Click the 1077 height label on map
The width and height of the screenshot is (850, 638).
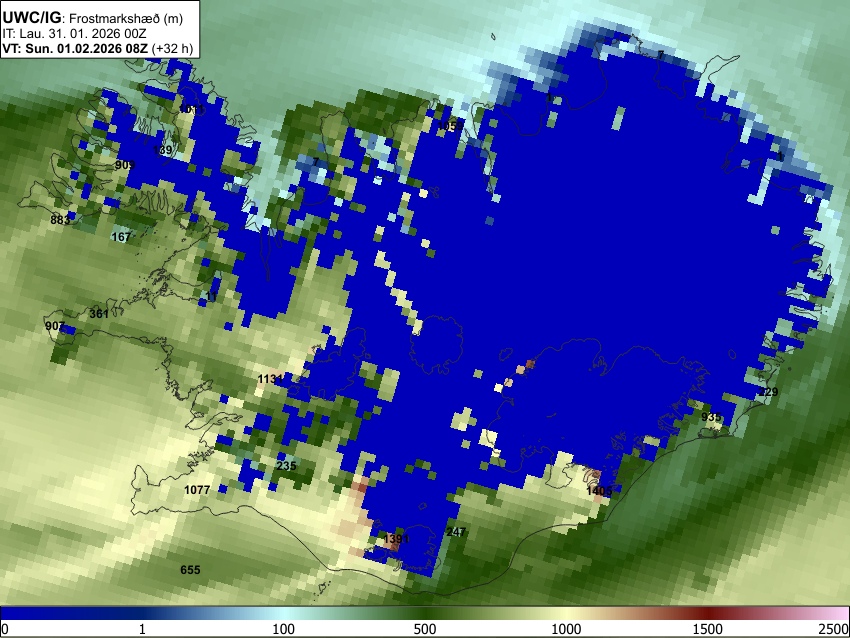[x=197, y=489]
